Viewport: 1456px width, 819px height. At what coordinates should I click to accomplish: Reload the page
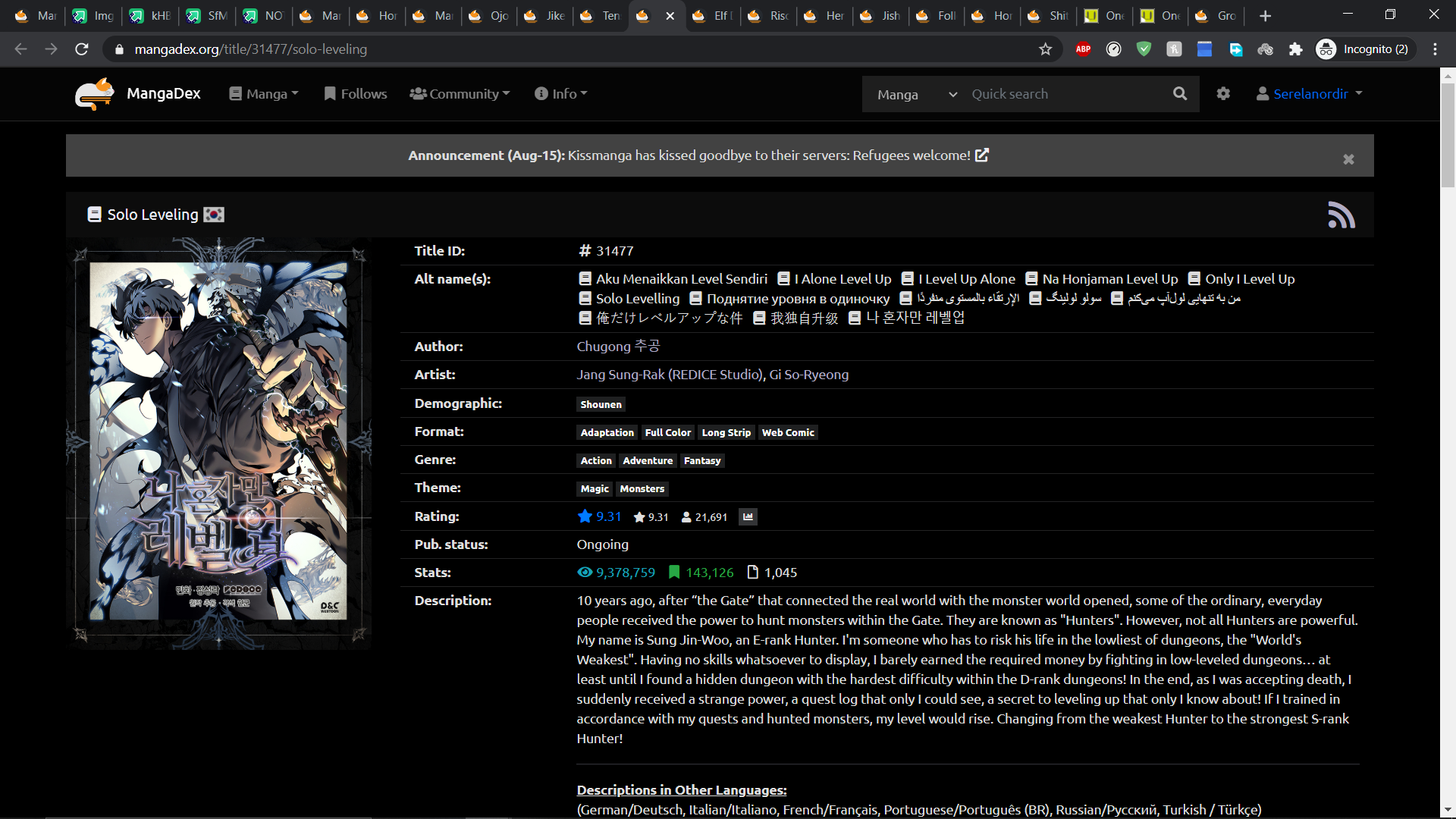tap(82, 49)
